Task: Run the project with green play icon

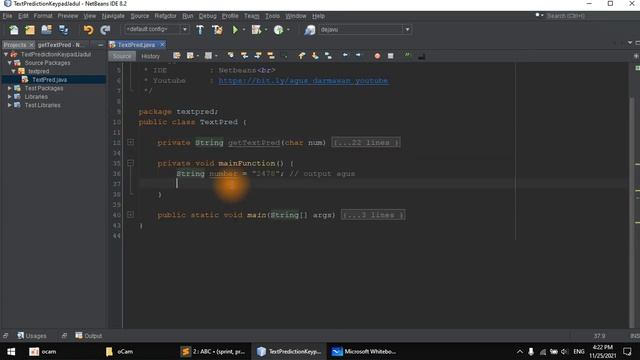Action: pyautogui.click(x=235, y=30)
